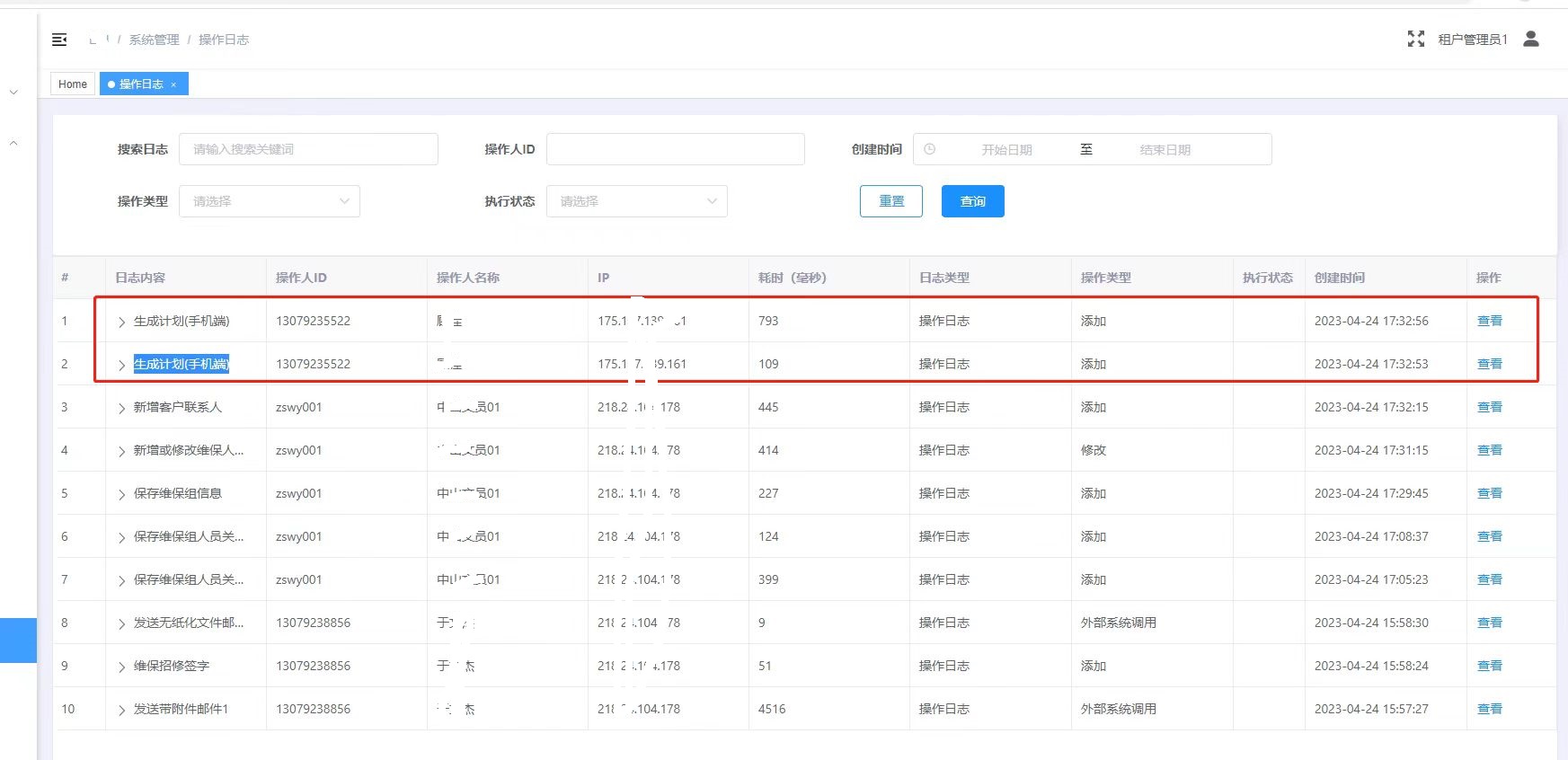The width and height of the screenshot is (1568, 760).
Task: Expand row 1 生成计划(手机端)
Action: pos(121,322)
